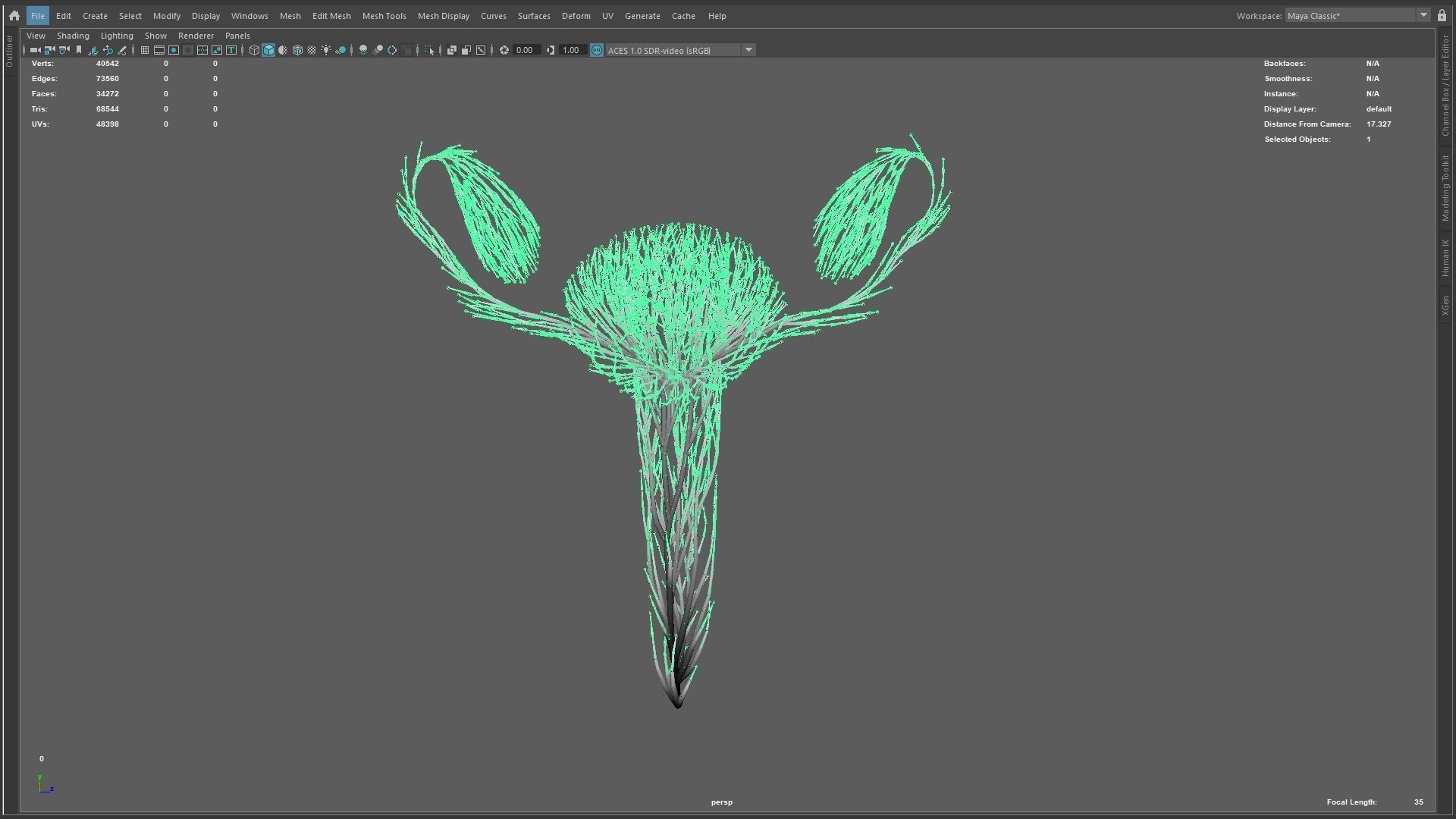Open the panel Shading menu
The width and height of the screenshot is (1456, 819).
[x=73, y=36]
